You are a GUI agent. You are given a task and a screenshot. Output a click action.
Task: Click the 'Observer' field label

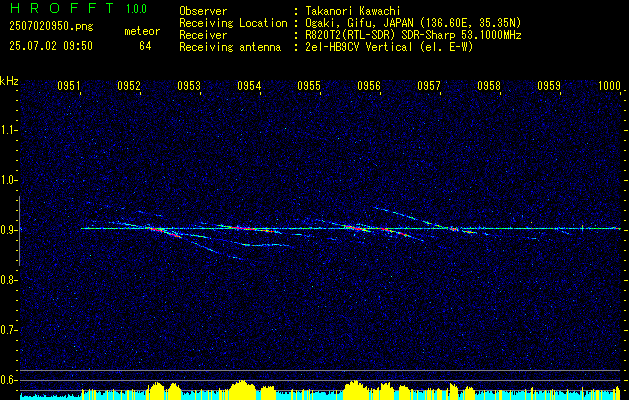pyautogui.click(x=203, y=12)
